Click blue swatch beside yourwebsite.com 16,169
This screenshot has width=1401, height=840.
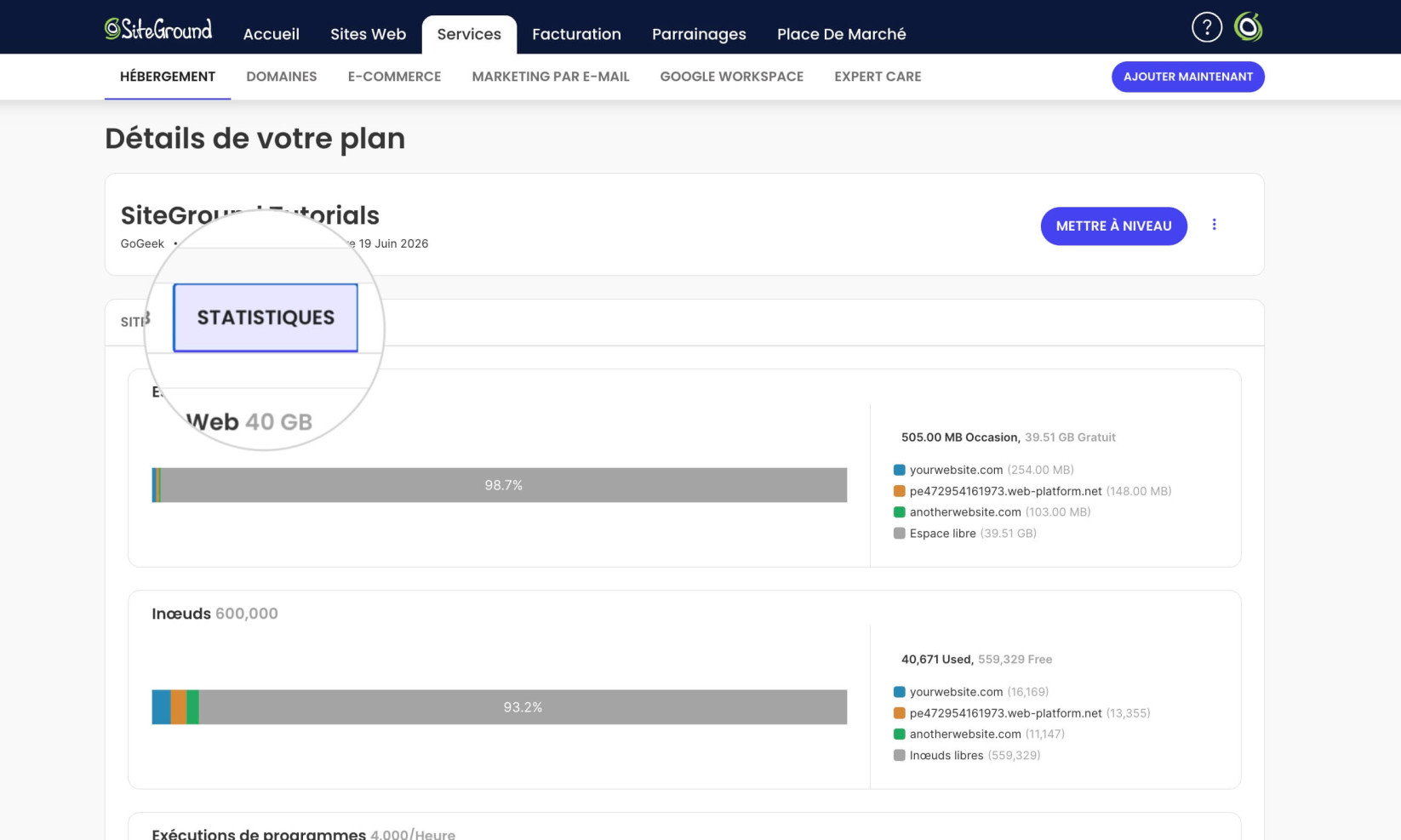[x=899, y=692]
